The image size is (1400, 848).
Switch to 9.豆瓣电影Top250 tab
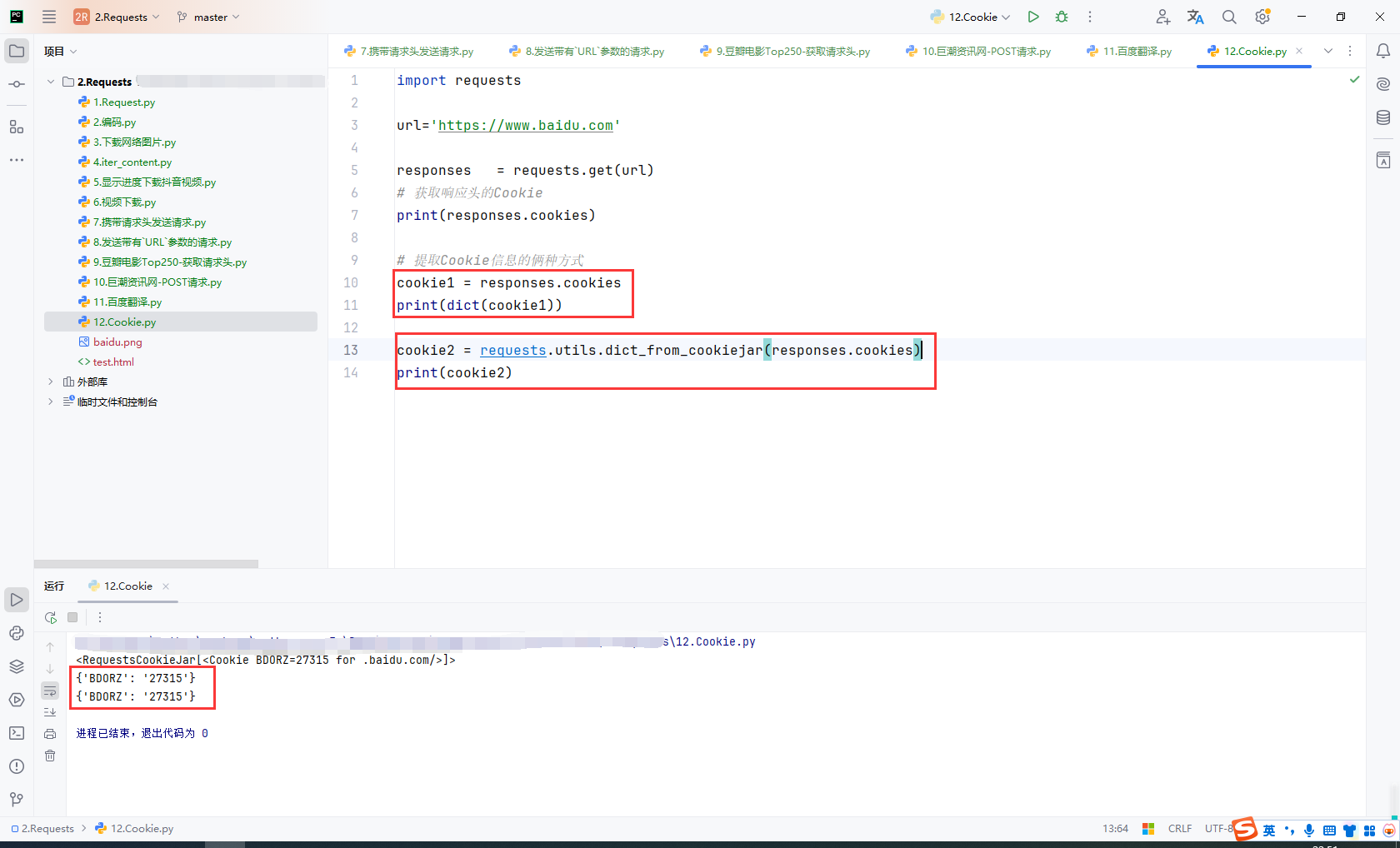tap(785, 51)
